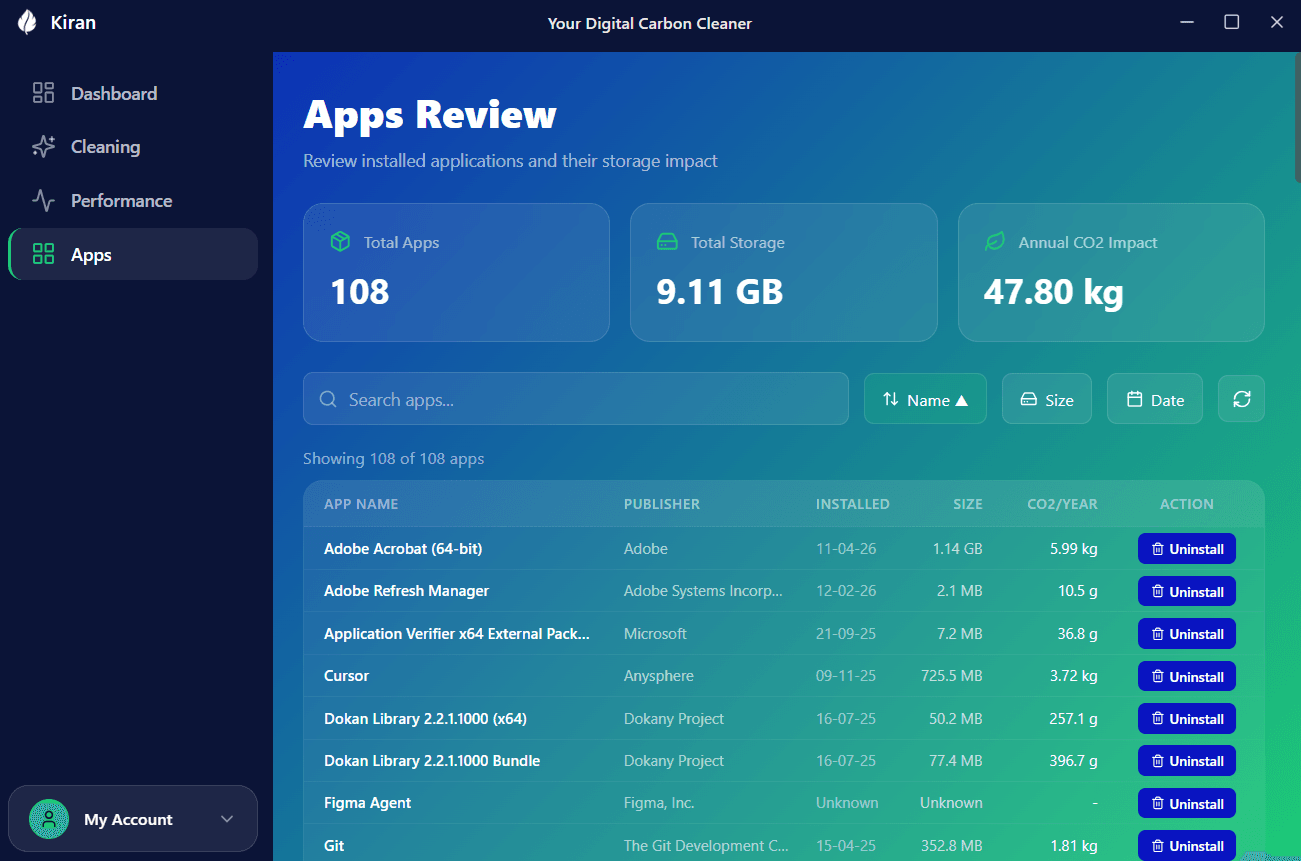Sort apps by Name

925,399
